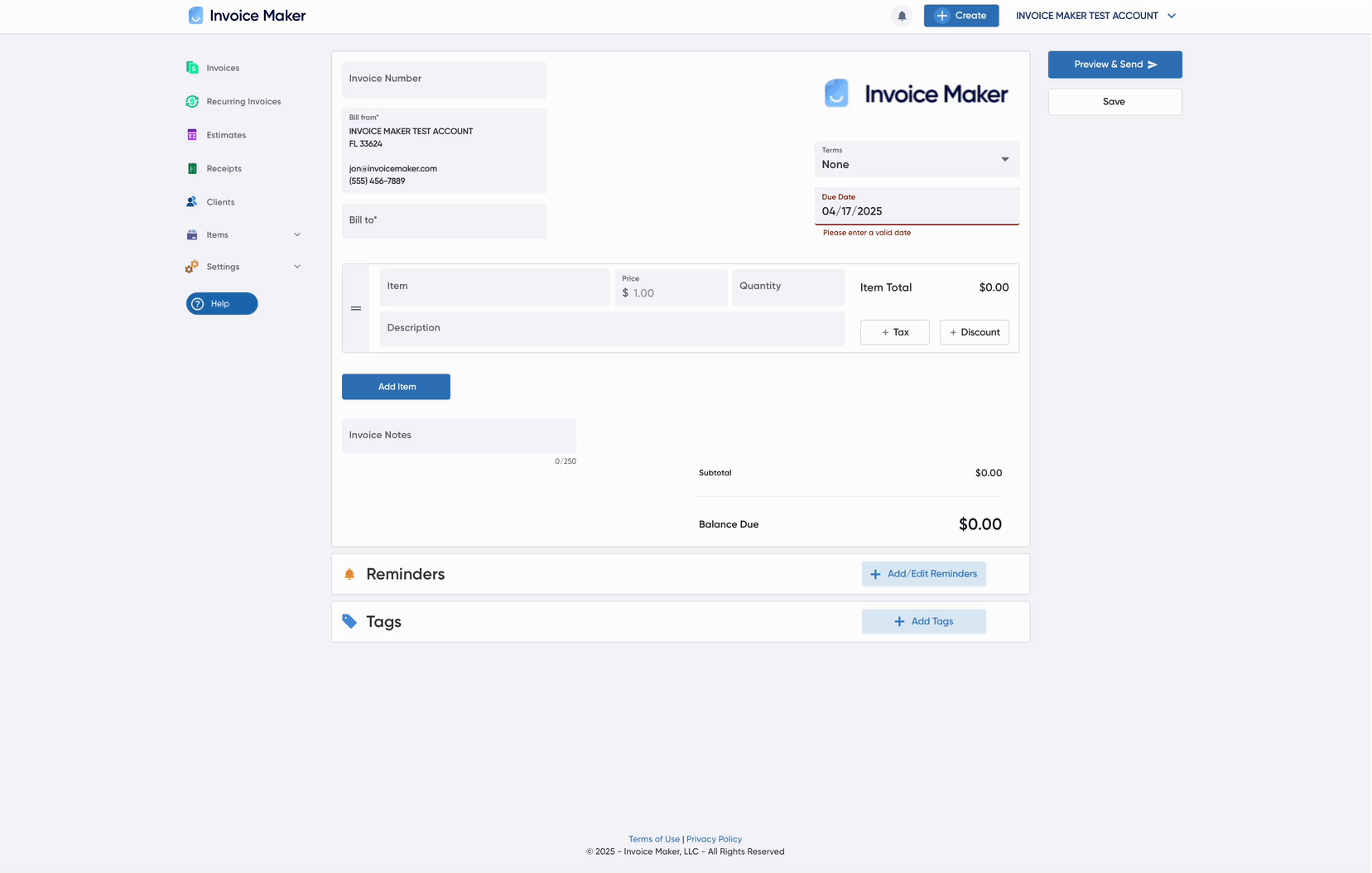Screen dimensions: 1372x873
Task: Click the Price field
Action: [x=671, y=287]
